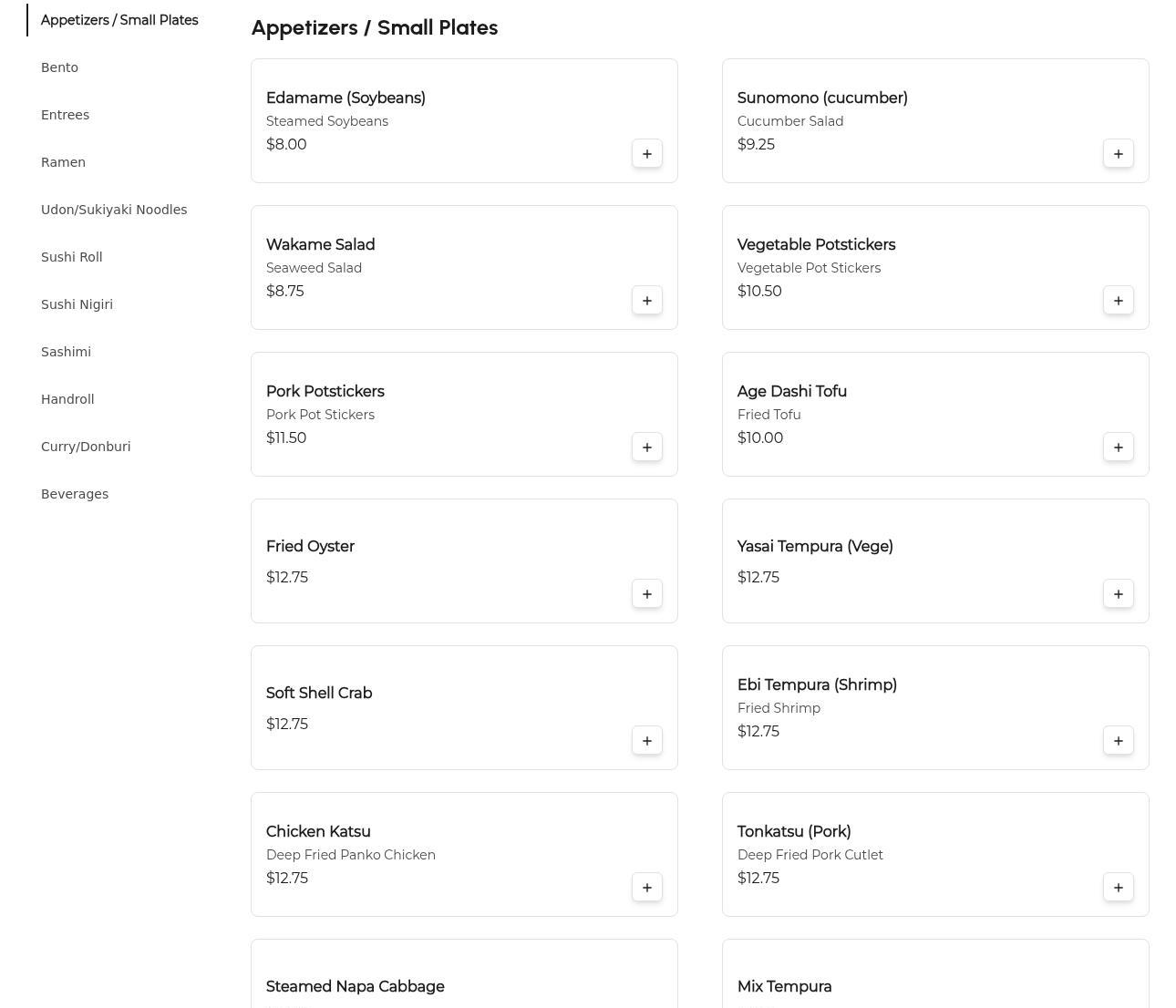Viewport: 1176px width, 1008px height.
Task: Add Soft Shell Crab with plus icon
Action: (647, 741)
